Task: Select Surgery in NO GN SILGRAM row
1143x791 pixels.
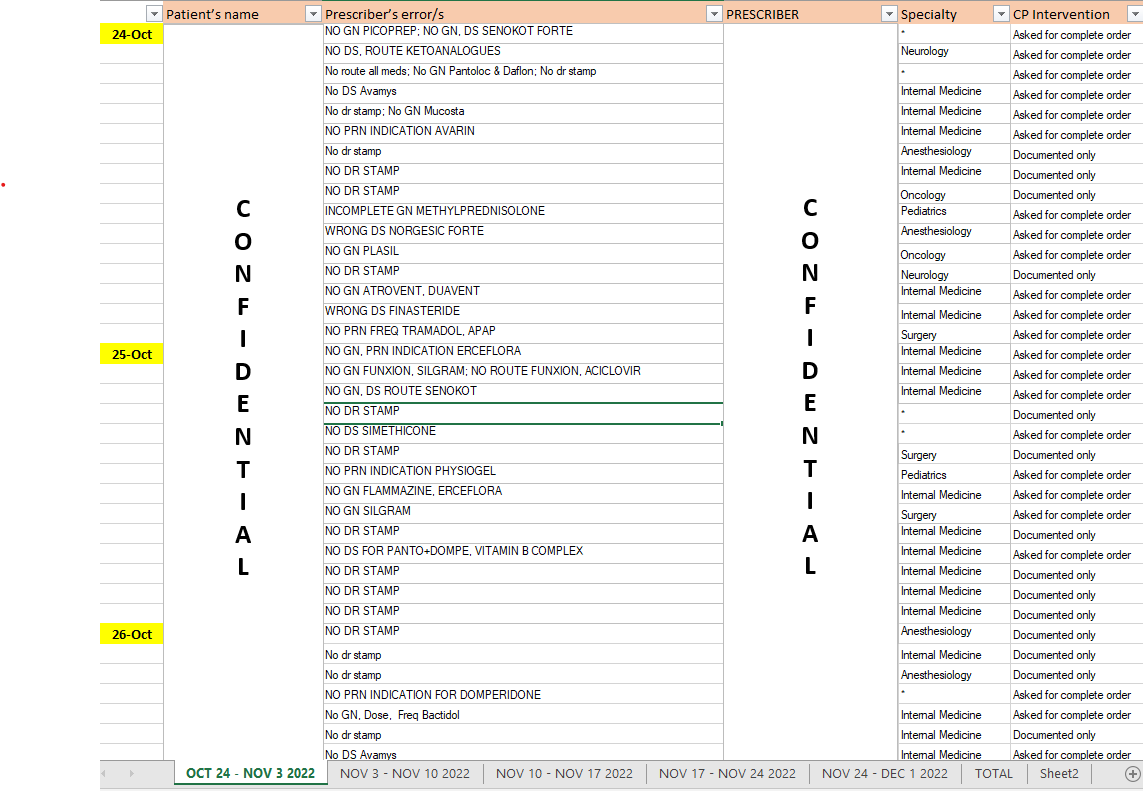Action: pos(953,513)
